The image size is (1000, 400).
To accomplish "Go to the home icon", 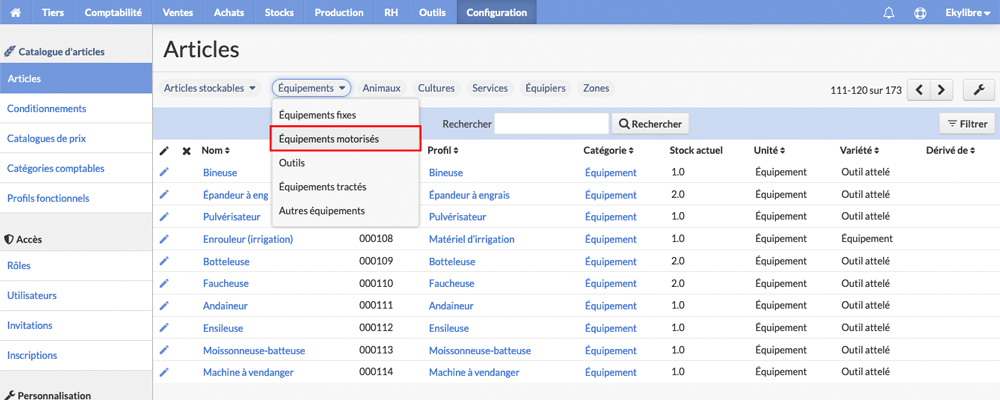I will click(x=16, y=12).
